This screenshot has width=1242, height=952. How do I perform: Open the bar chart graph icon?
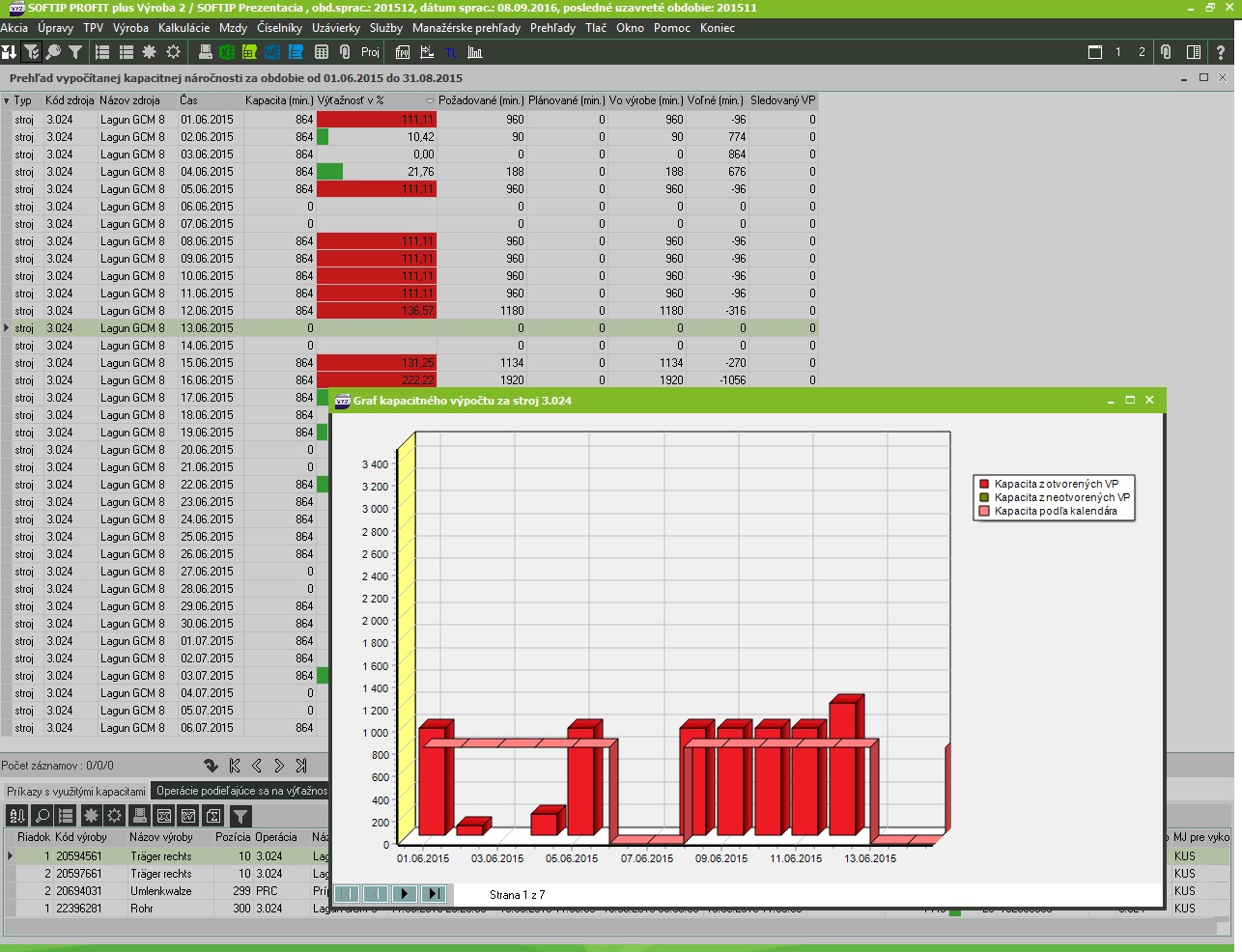(x=475, y=52)
